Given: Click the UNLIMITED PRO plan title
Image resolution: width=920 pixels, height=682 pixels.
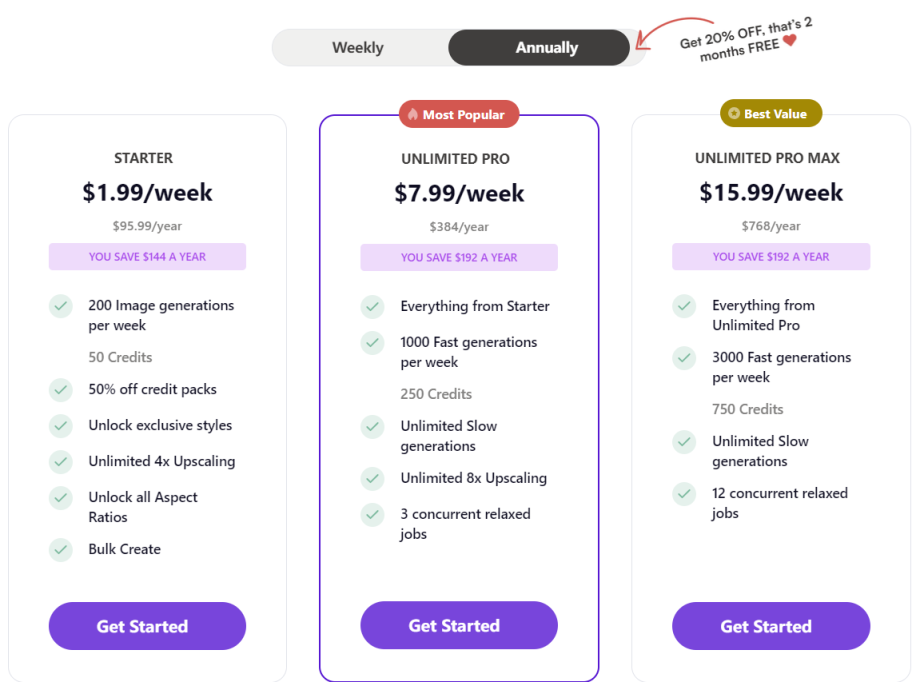Looking at the screenshot, I should coord(455,159).
